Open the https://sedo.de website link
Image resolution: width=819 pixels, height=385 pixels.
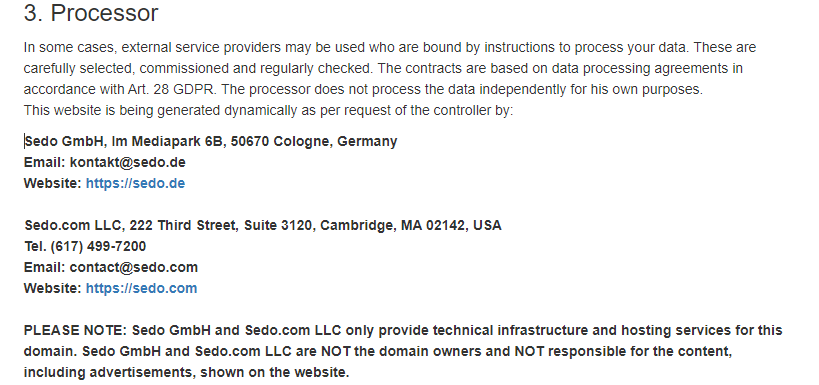pos(135,183)
